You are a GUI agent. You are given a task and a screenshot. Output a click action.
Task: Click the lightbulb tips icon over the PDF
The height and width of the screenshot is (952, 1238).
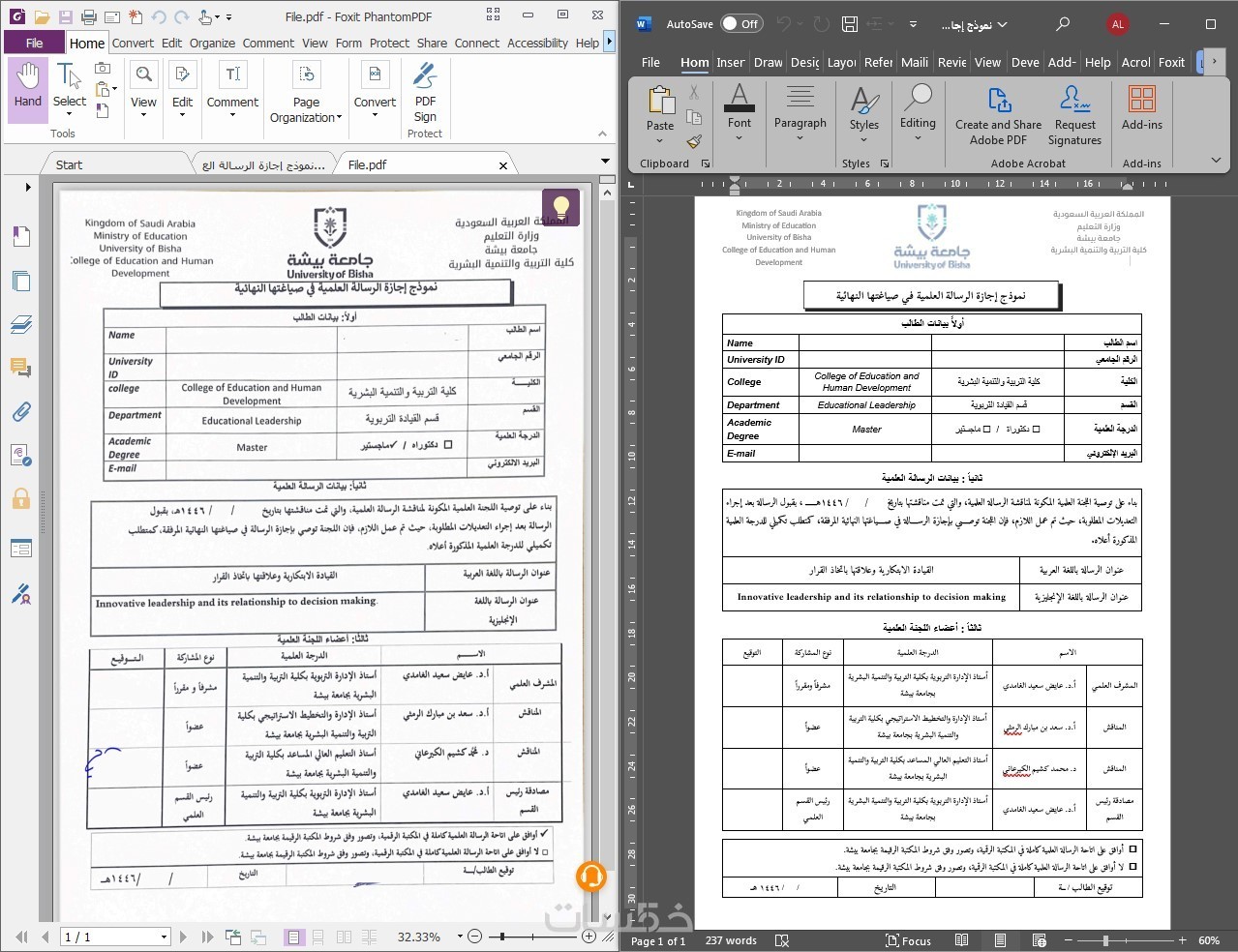(x=560, y=206)
